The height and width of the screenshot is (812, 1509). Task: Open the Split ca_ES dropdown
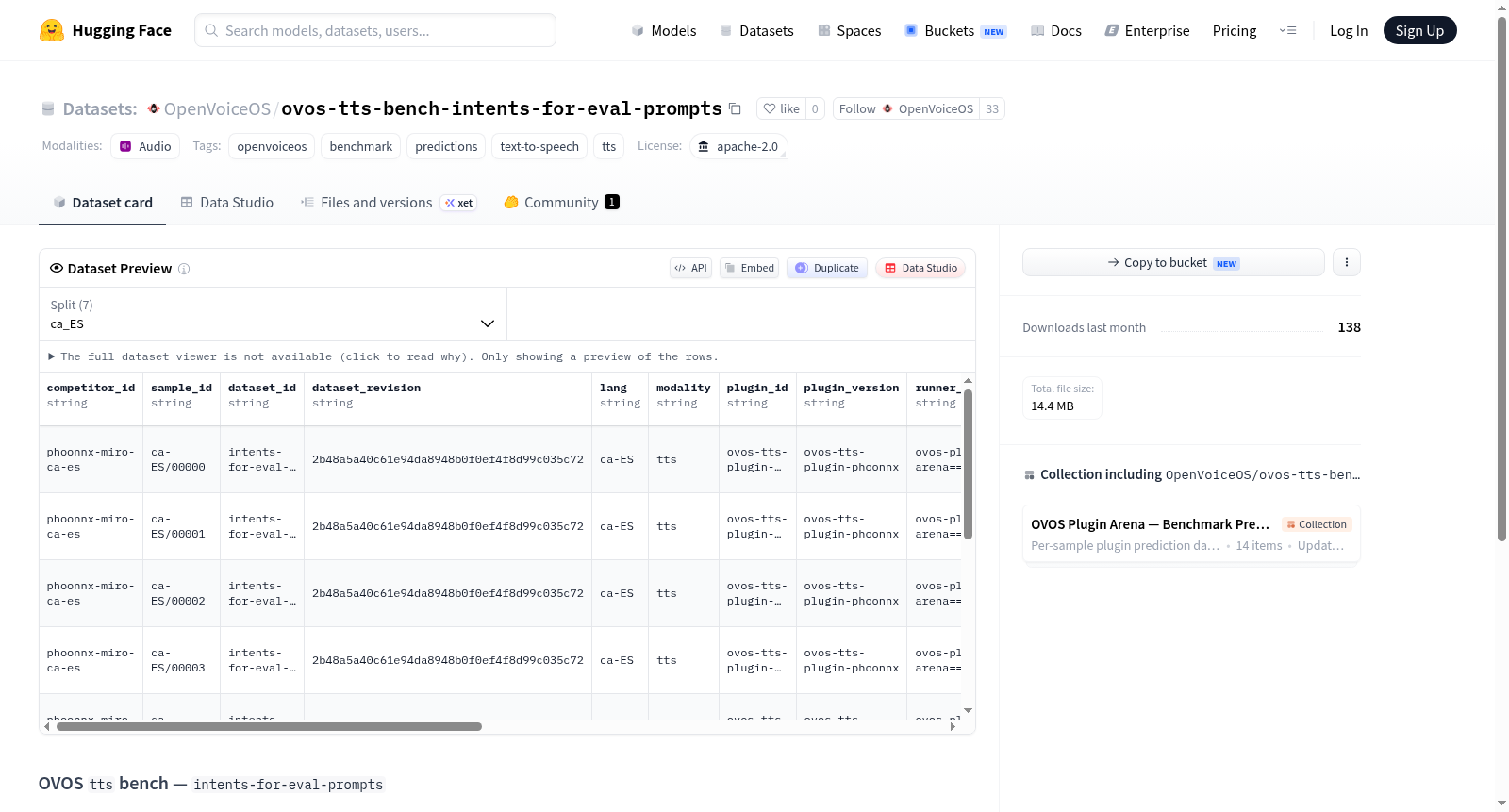(274, 314)
